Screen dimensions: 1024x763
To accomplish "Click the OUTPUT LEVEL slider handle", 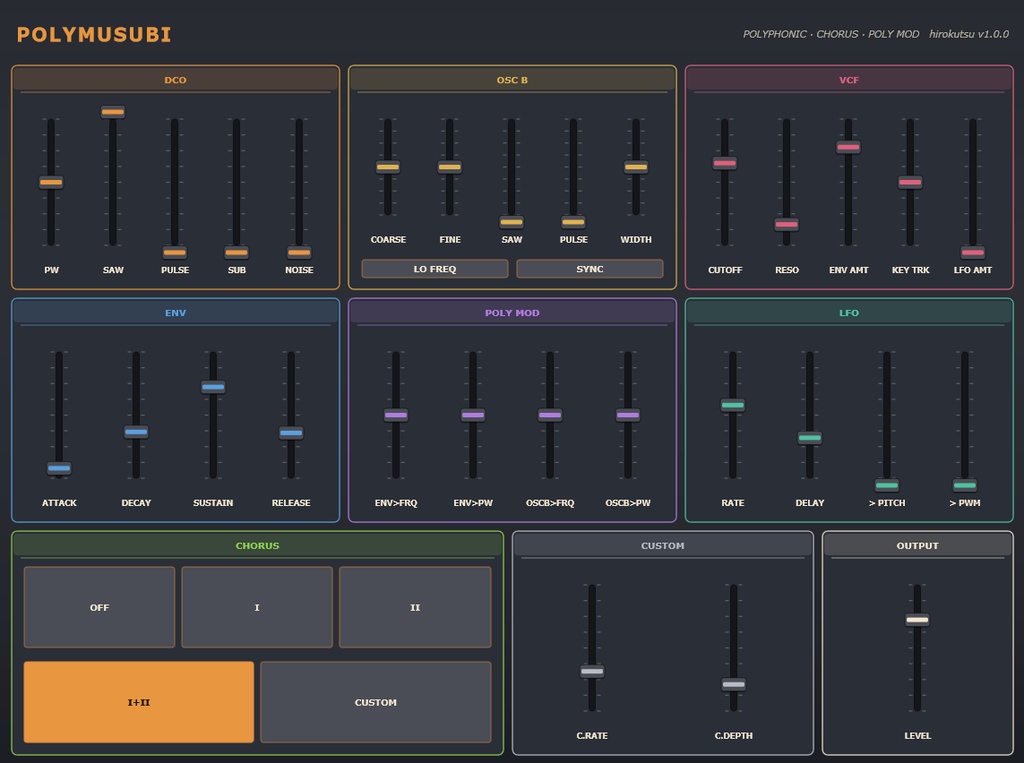I will pos(918,620).
